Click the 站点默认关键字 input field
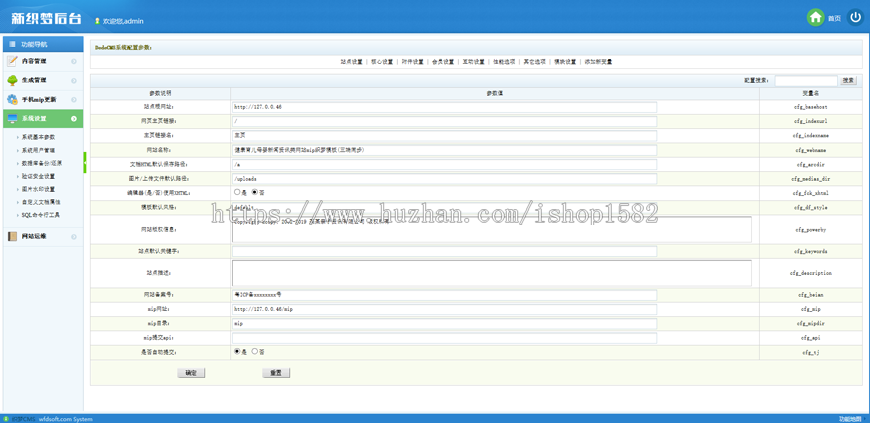Viewport: 870px width, 423px height. pyautogui.click(x=444, y=251)
